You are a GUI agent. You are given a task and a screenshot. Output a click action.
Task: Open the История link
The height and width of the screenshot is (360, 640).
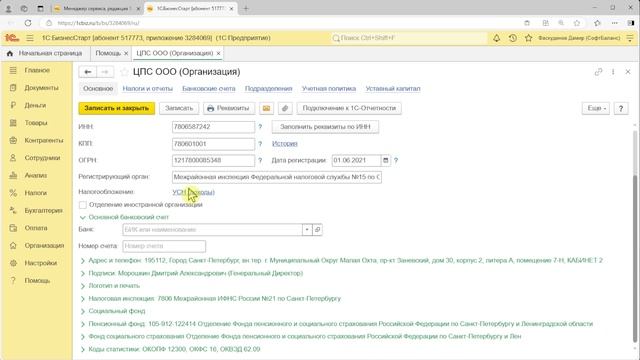click(x=284, y=144)
